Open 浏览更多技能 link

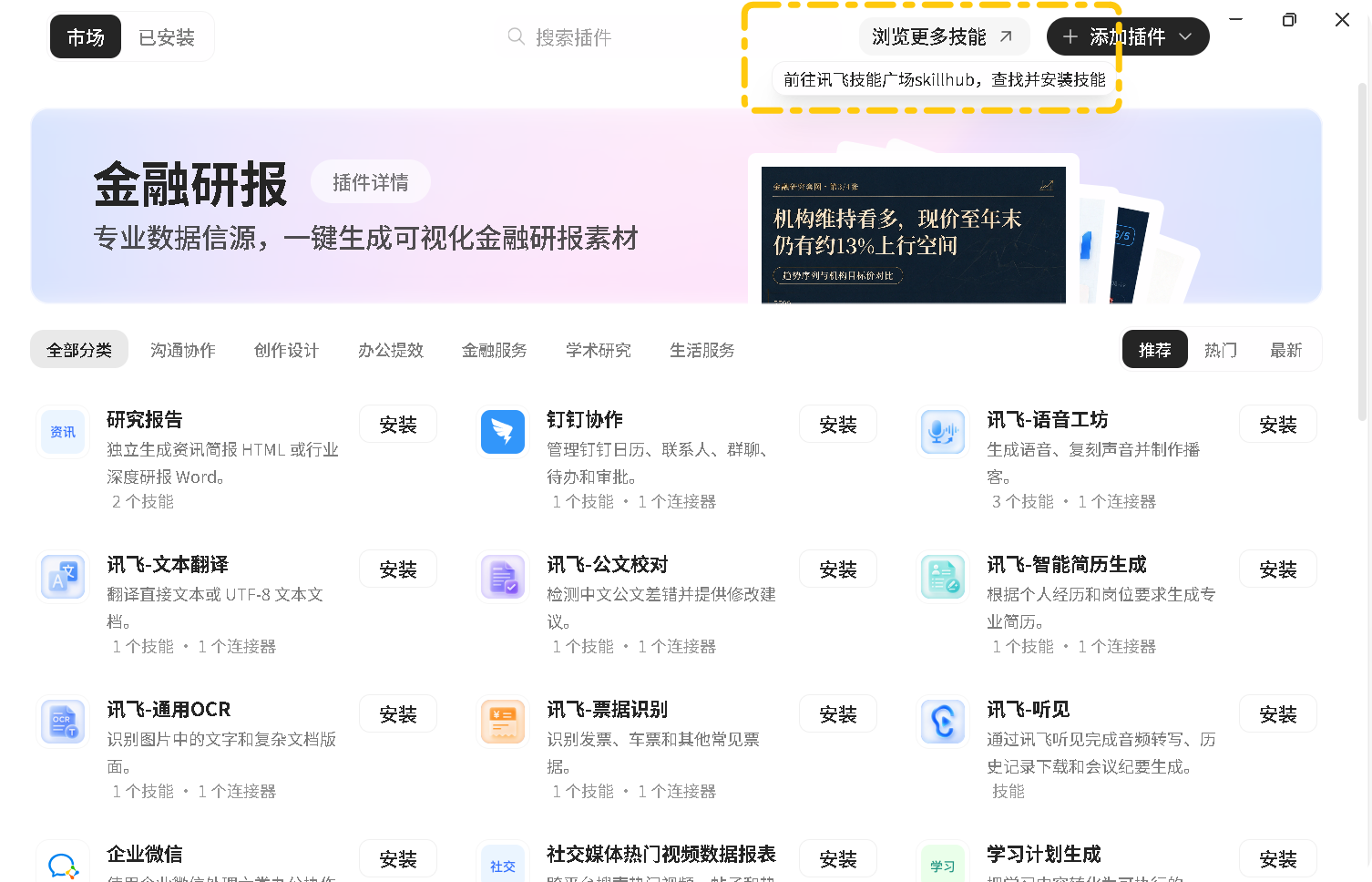click(x=944, y=36)
